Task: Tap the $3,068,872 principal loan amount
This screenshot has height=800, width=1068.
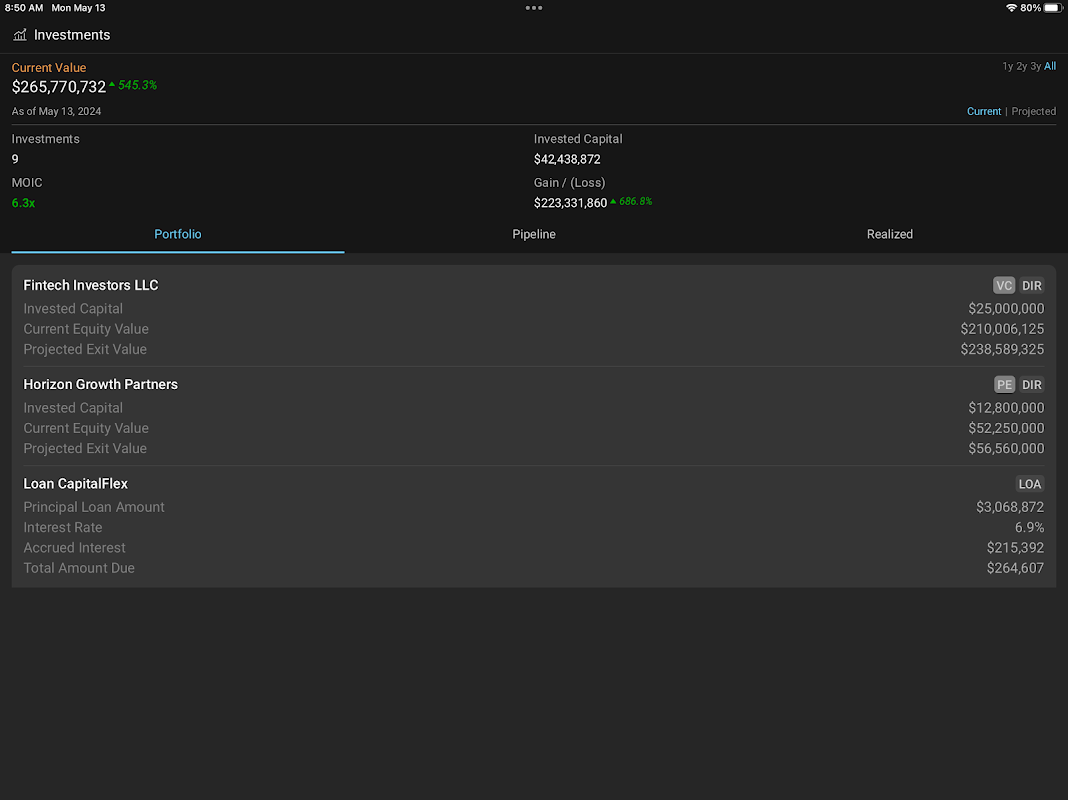Action: click(1009, 507)
